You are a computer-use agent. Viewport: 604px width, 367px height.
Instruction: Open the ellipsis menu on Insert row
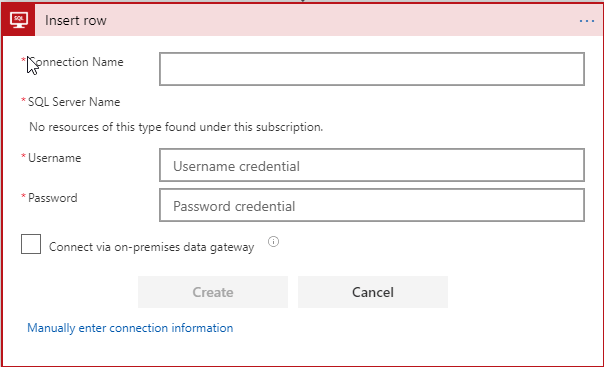(x=587, y=21)
